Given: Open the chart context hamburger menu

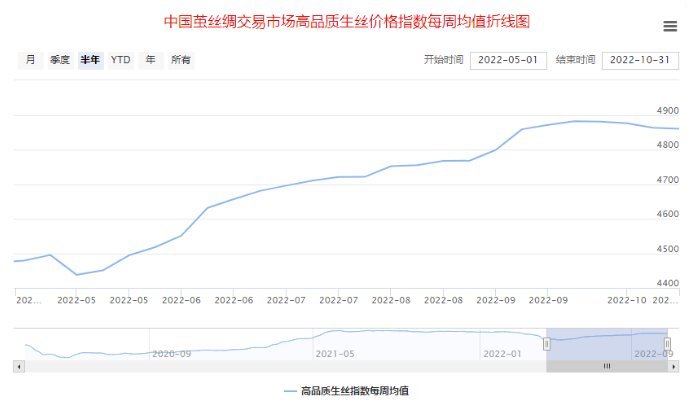Looking at the screenshot, I should [x=669, y=26].
